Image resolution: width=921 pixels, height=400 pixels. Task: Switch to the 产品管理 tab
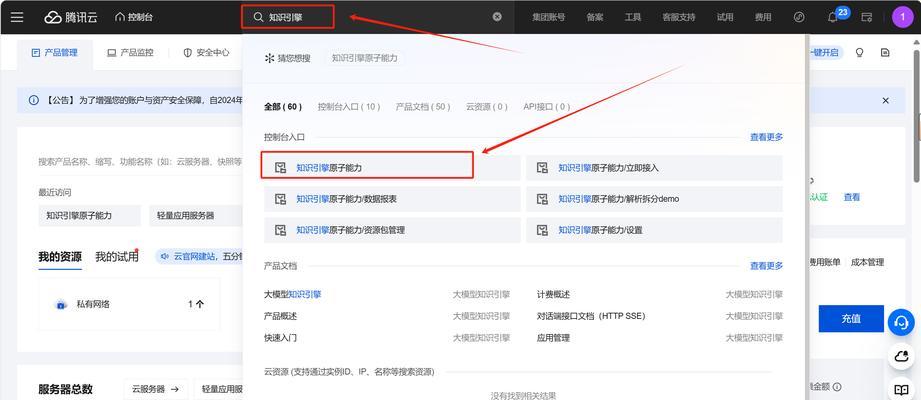pos(55,52)
